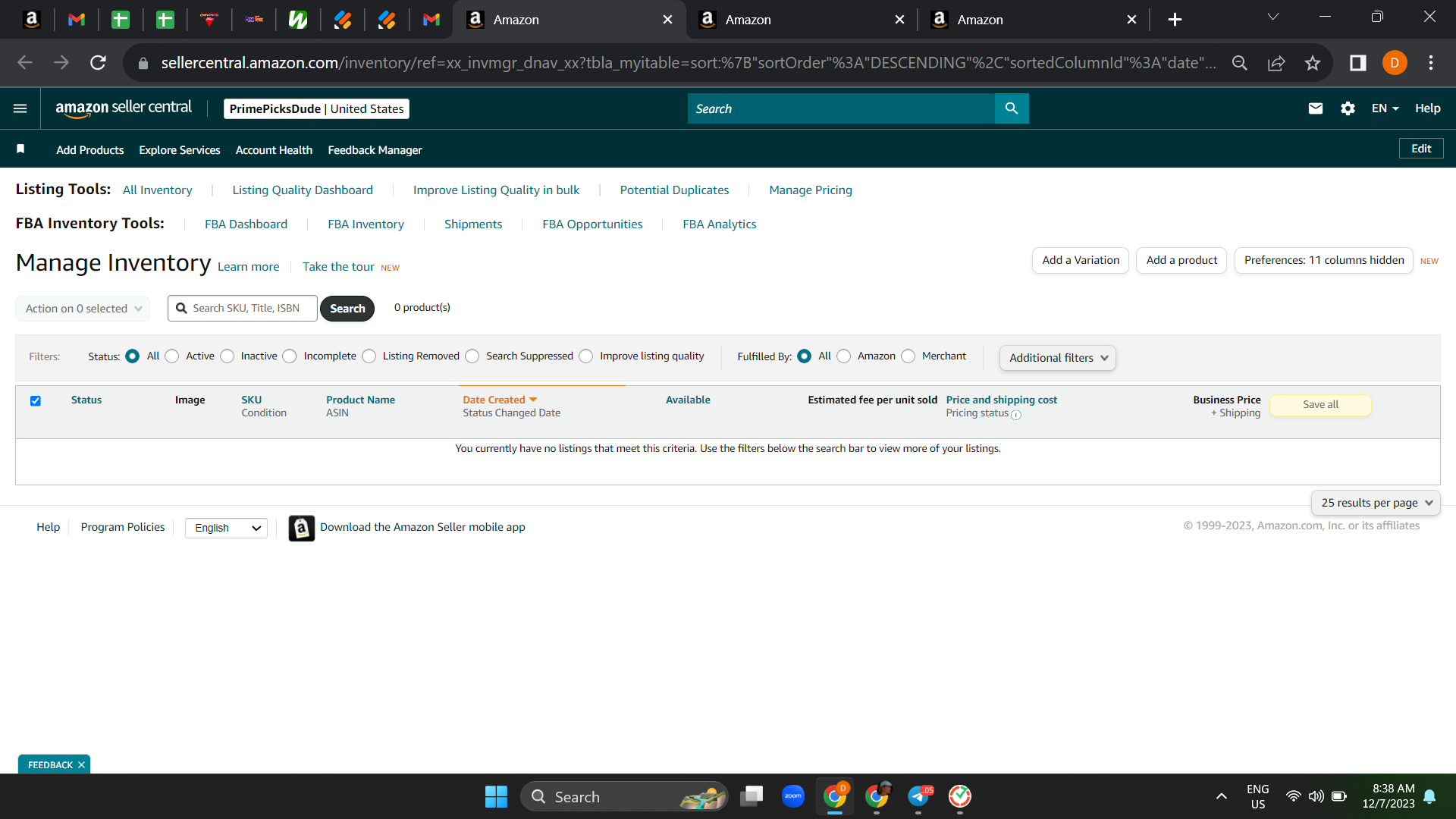Open the hamburger navigation menu
This screenshot has width=1456, height=819.
coord(20,108)
